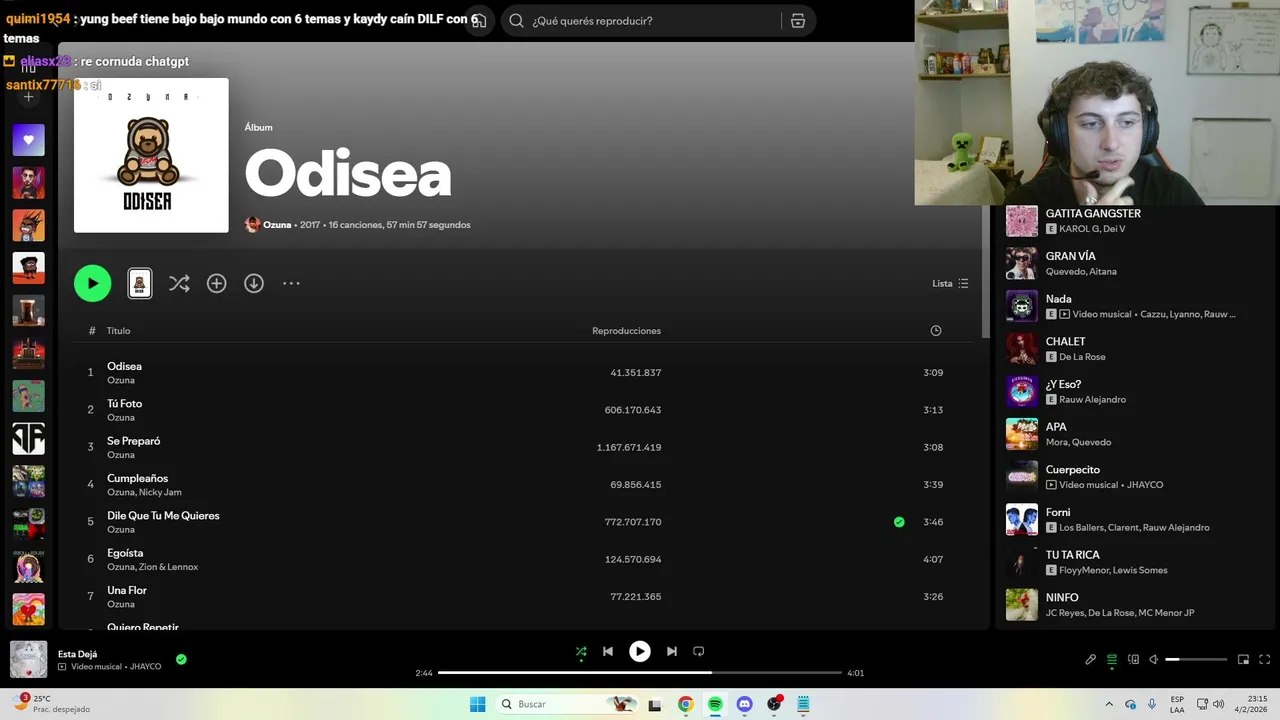
Task: Mute volume with speaker icon in player
Action: point(1153,659)
